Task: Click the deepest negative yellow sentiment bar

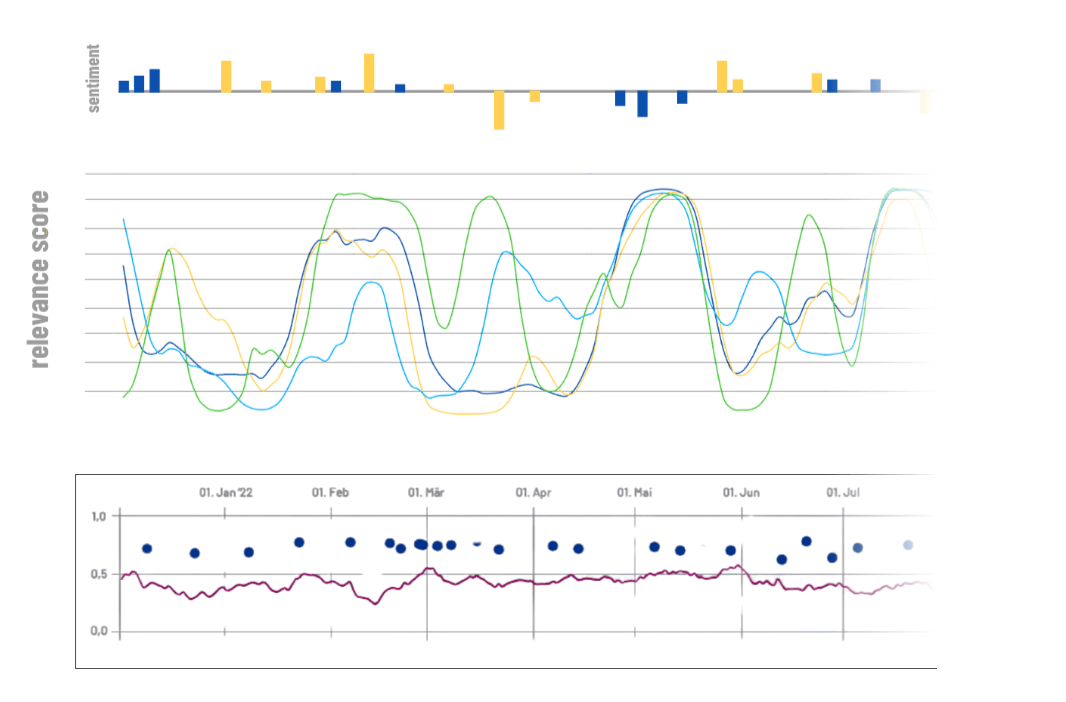Action: [x=499, y=110]
